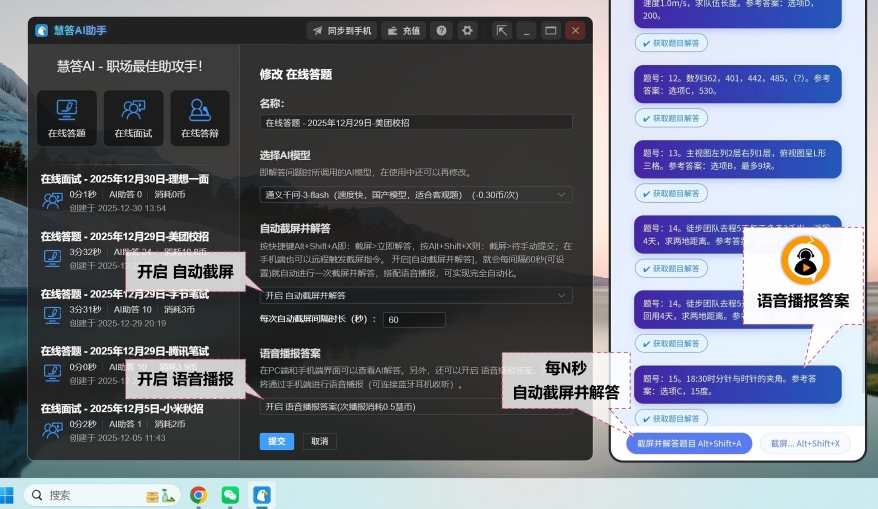Expand the AI model dropdown
The width and height of the screenshot is (878, 509).
pos(415,195)
